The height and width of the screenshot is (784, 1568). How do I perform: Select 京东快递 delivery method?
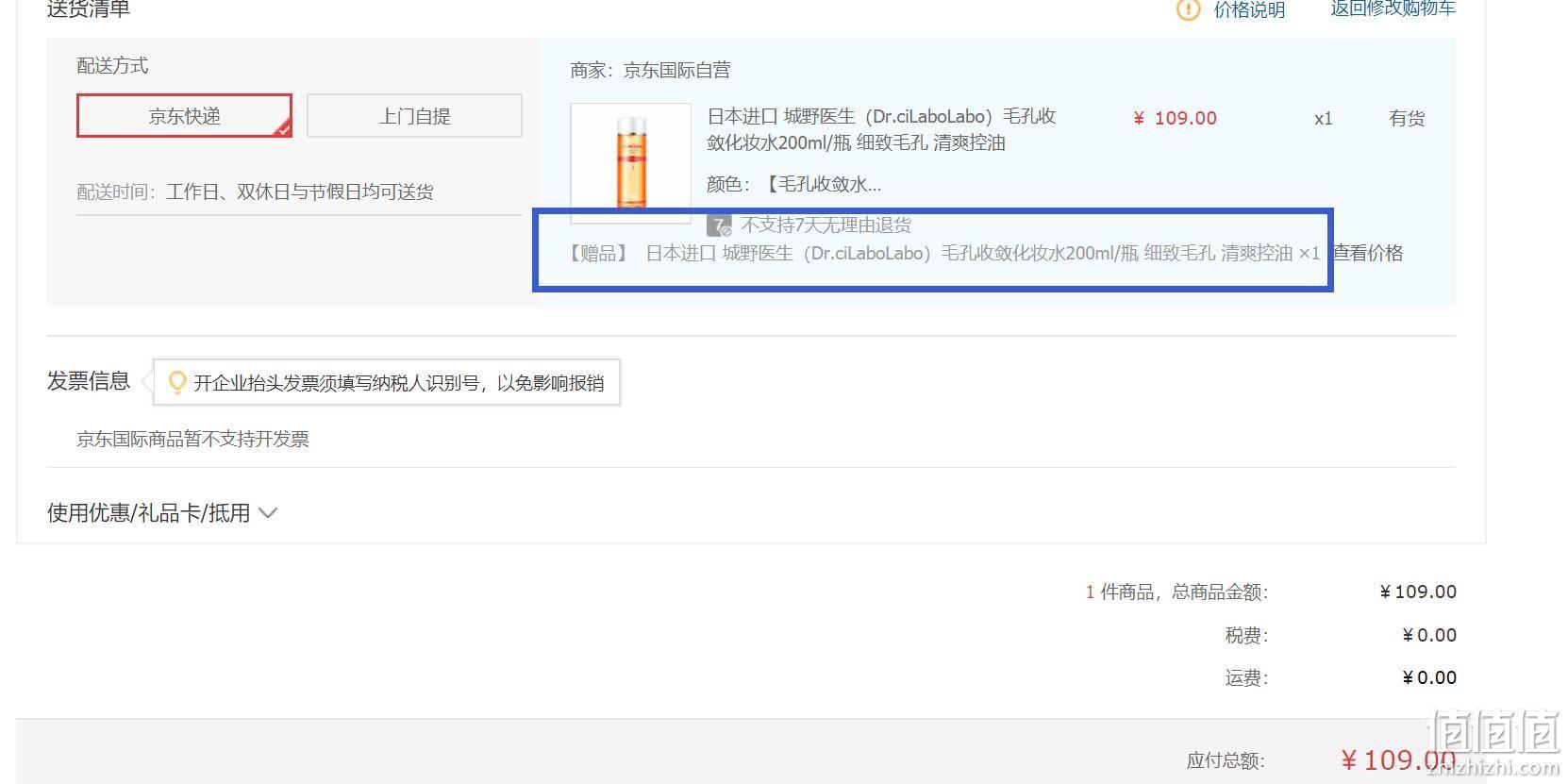click(184, 116)
